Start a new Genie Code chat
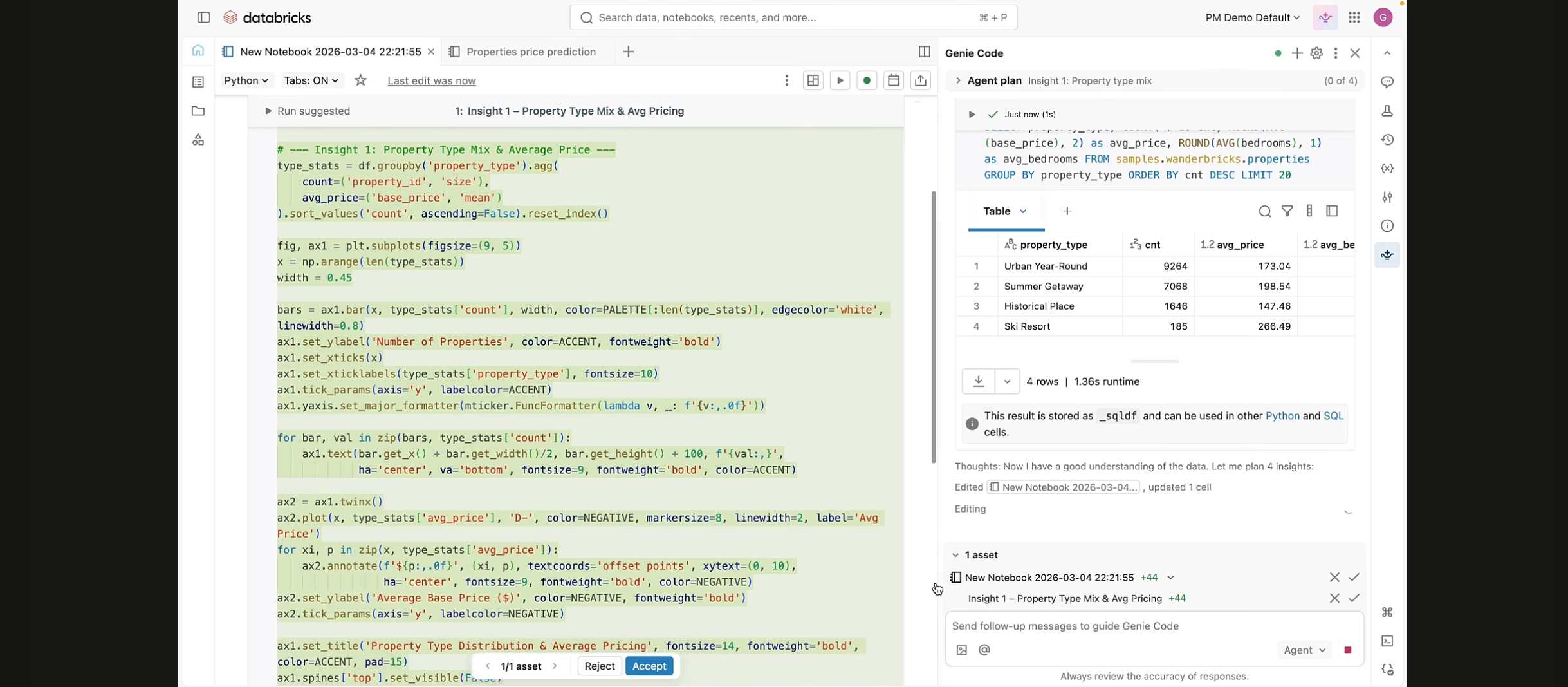 pos(1297,53)
